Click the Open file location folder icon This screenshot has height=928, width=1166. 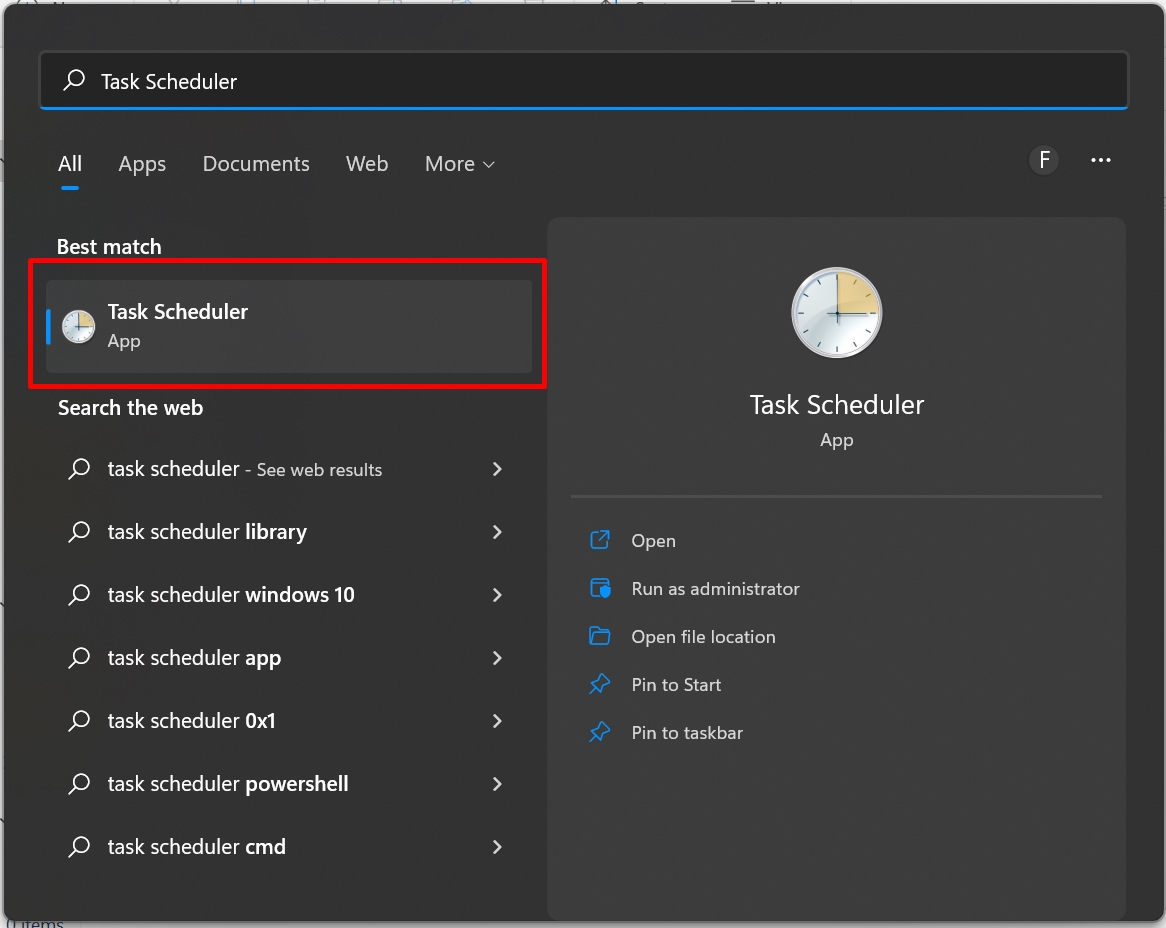pyautogui.click(x=599, y=637)
